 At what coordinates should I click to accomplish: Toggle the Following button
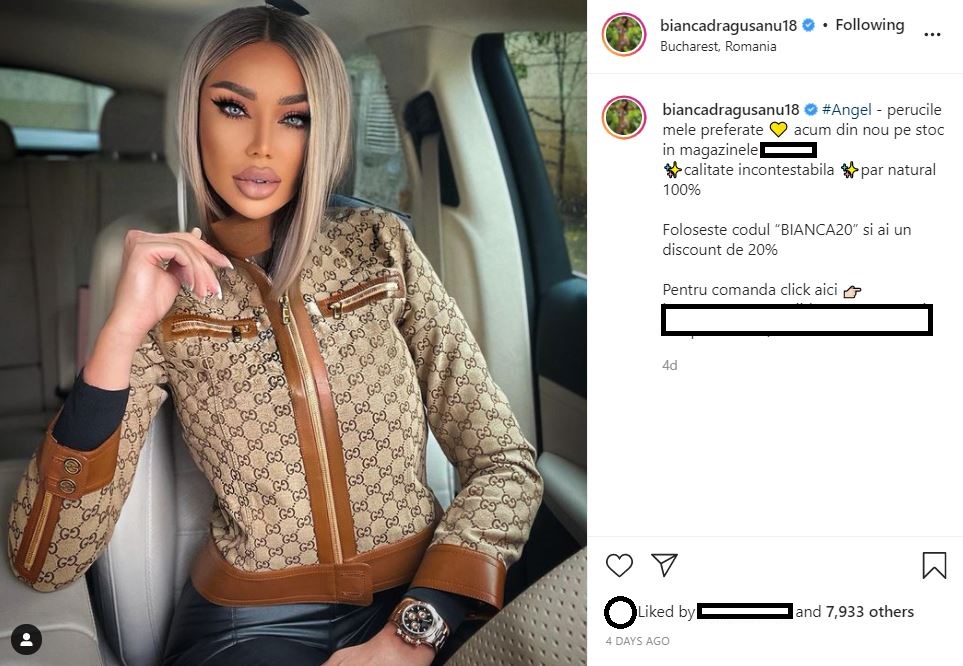[870, 25]
